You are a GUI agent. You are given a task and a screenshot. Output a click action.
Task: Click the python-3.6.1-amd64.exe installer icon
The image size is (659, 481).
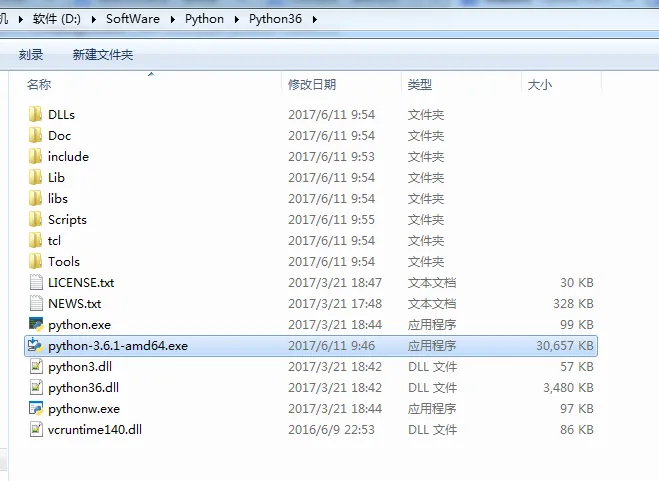35,346
